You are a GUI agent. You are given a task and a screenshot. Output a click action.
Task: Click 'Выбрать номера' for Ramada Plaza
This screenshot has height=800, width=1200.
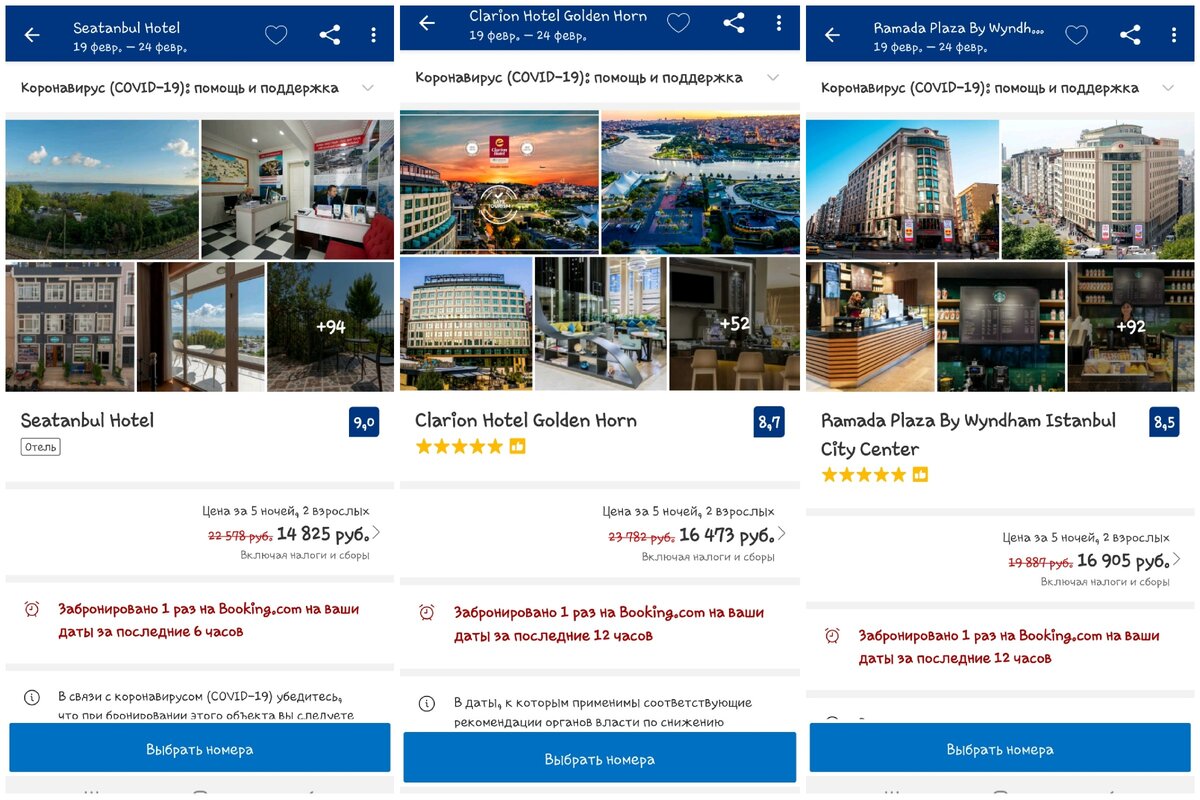[1000, 748]
